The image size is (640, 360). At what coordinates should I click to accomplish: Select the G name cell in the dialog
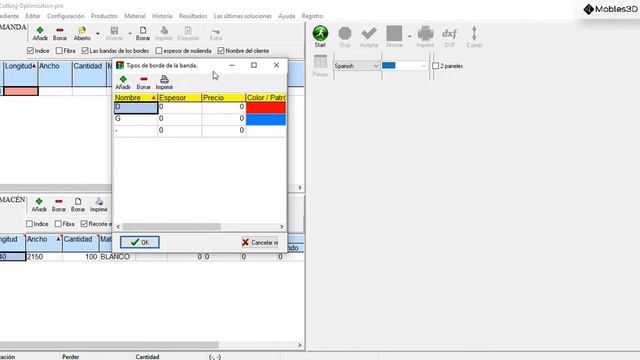136,118
